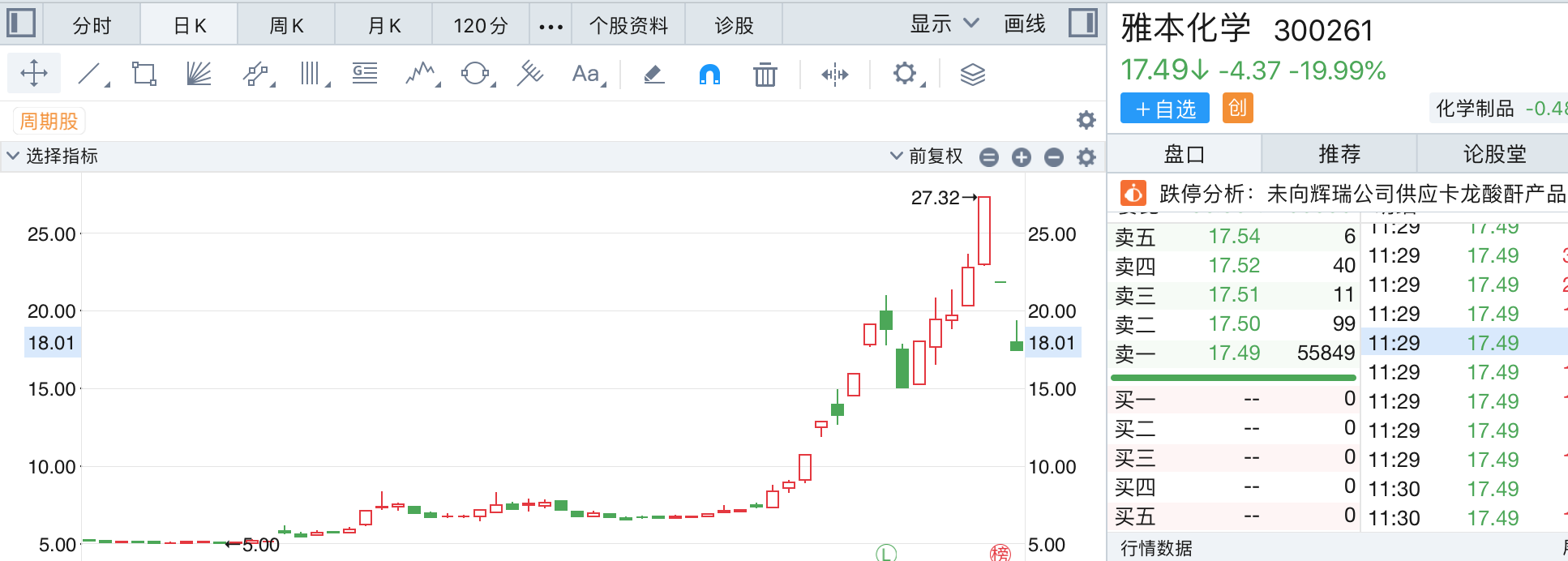The height and width of the screenshot is (561, 1568).
Task: Open the 前复权 adjustment dropdown
Action: pos(926,156)
